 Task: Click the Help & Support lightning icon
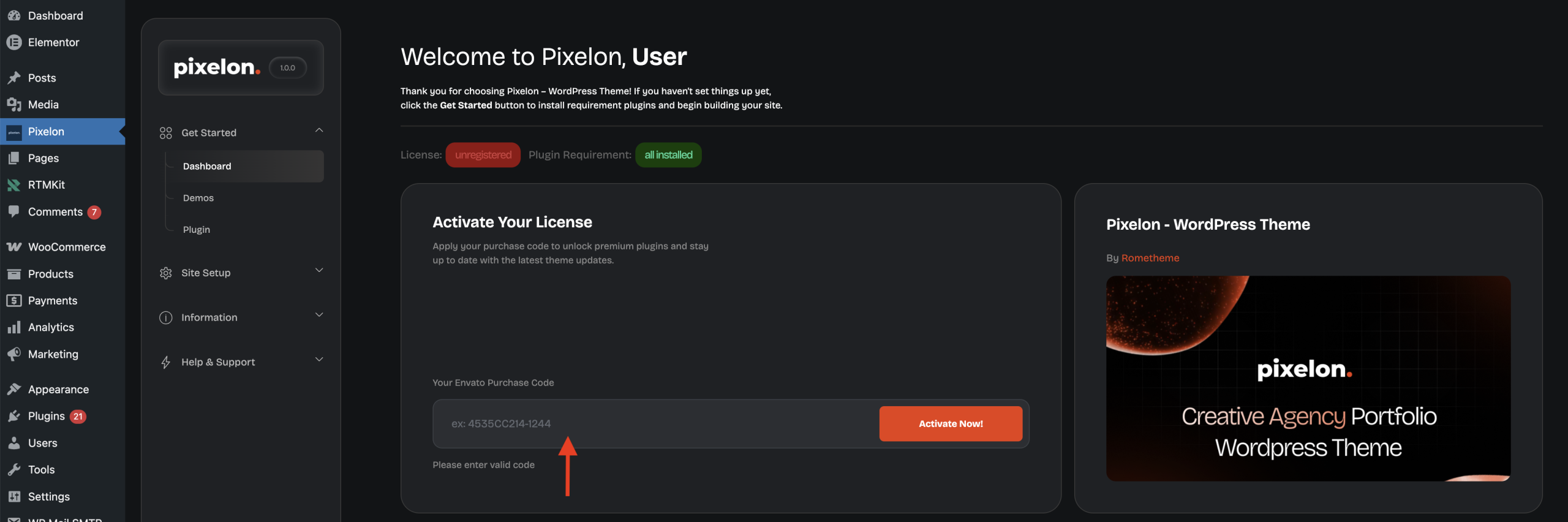click(x=165, y=362)
